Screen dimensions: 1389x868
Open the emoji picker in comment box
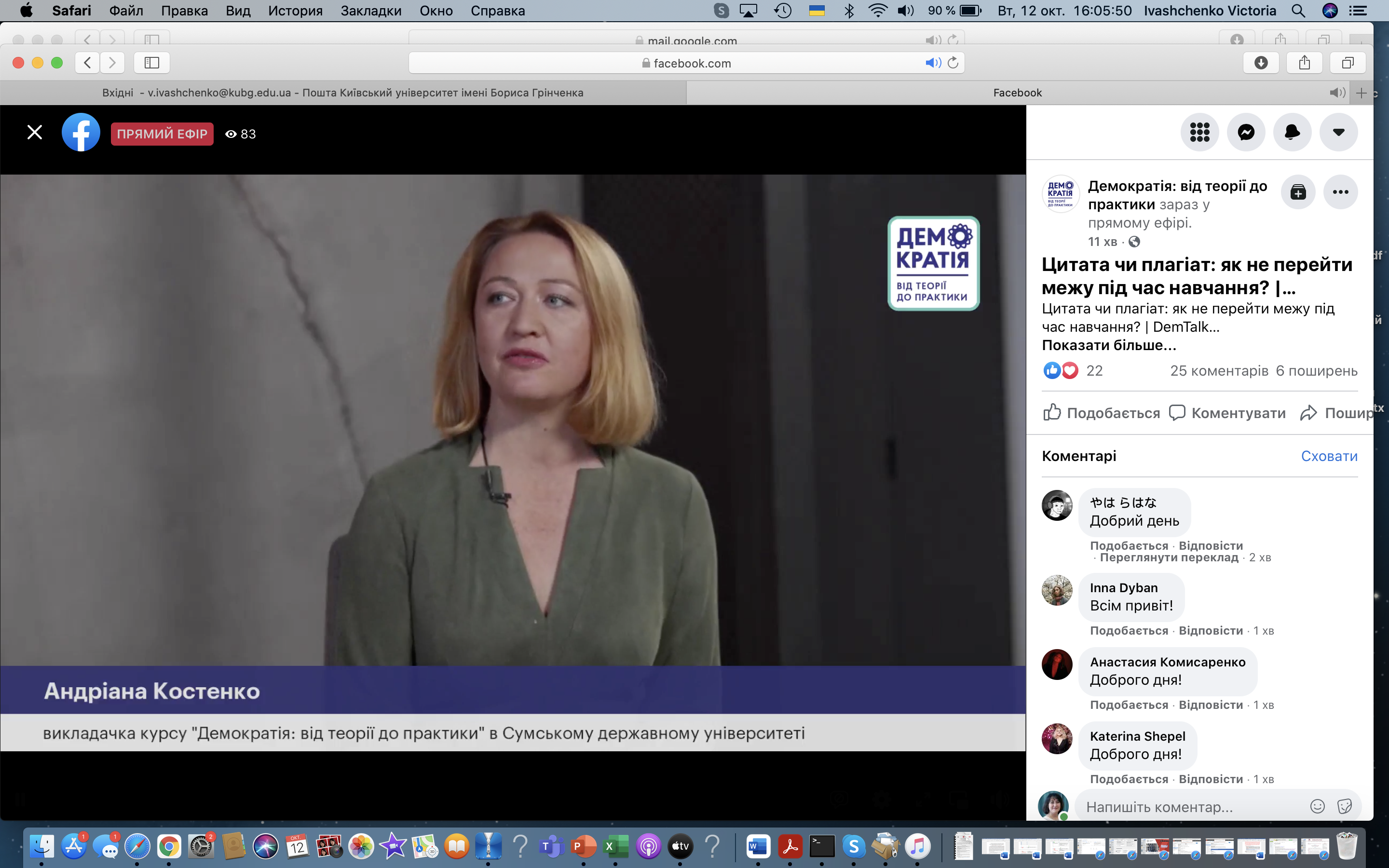[x=1317, y=807]
